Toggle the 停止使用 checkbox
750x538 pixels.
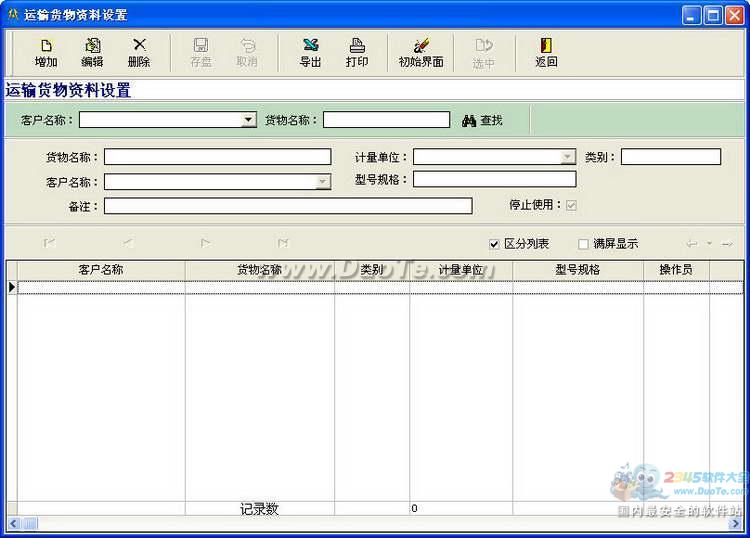pos(571,205)
